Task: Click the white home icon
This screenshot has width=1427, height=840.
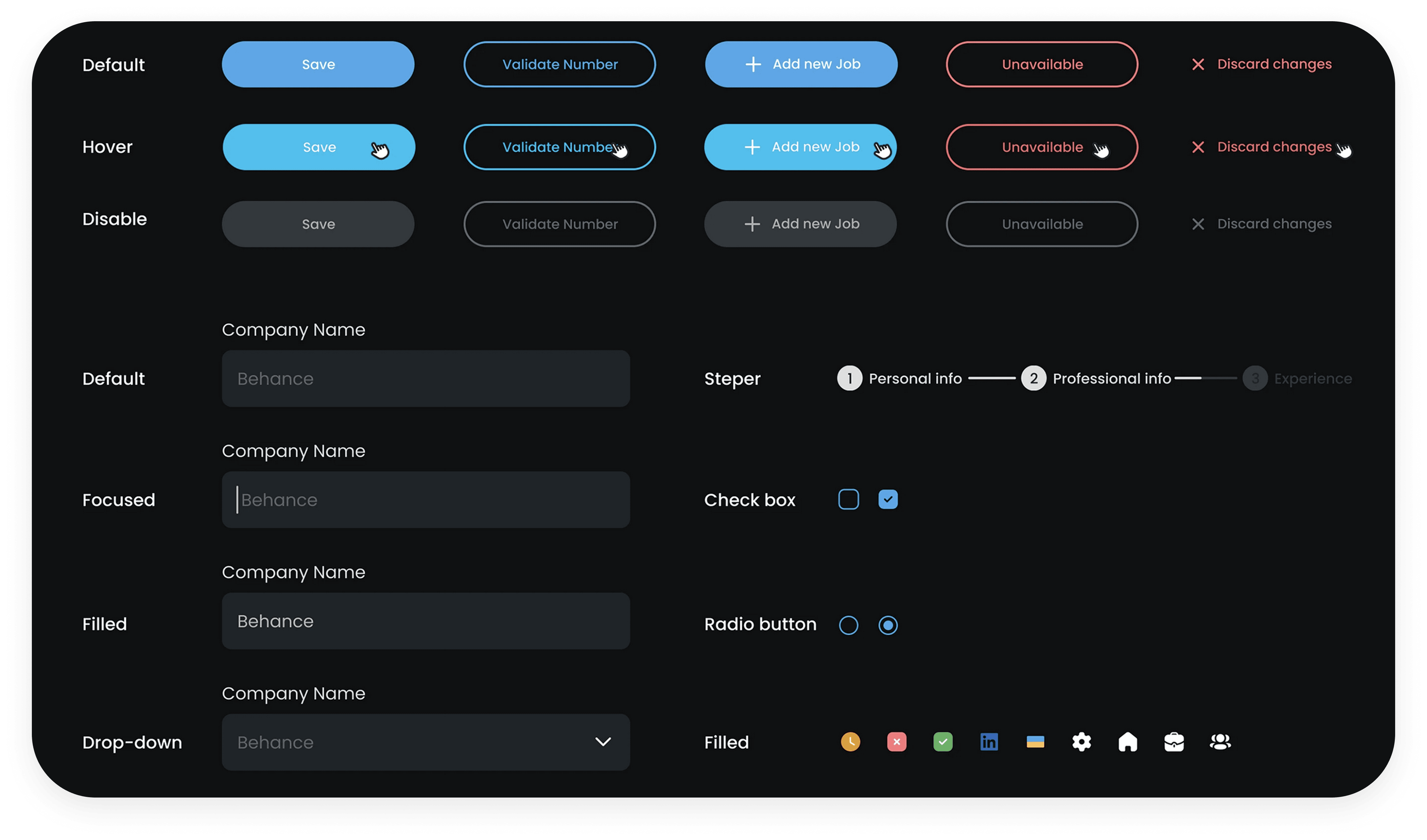Action: pos(1127,741)
